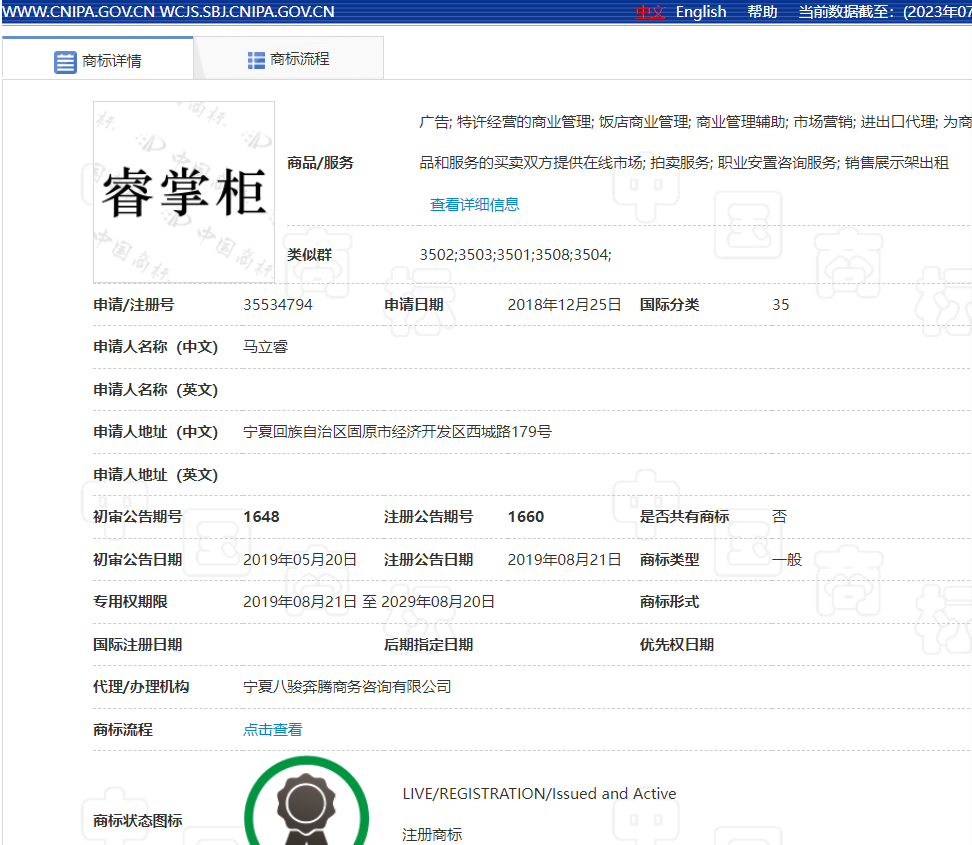This screenshot has height=845, width=972.
Task: Click the registration number 35534794
Action: click(278, 305)
